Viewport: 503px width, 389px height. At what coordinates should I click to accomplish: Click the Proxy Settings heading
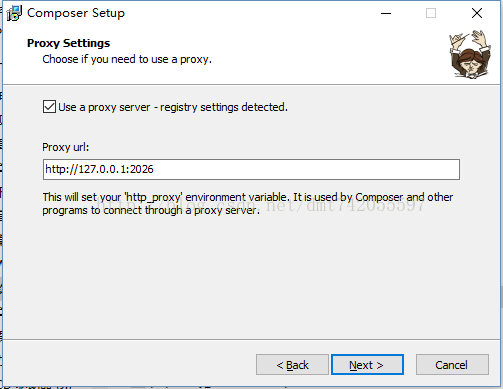point(68,43)
